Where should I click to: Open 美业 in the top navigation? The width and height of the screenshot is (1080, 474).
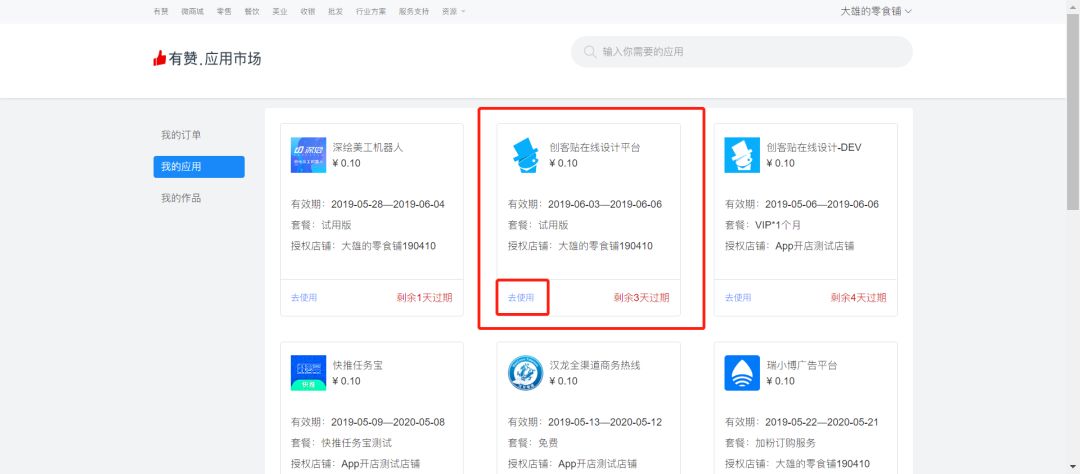coord(280,11)
